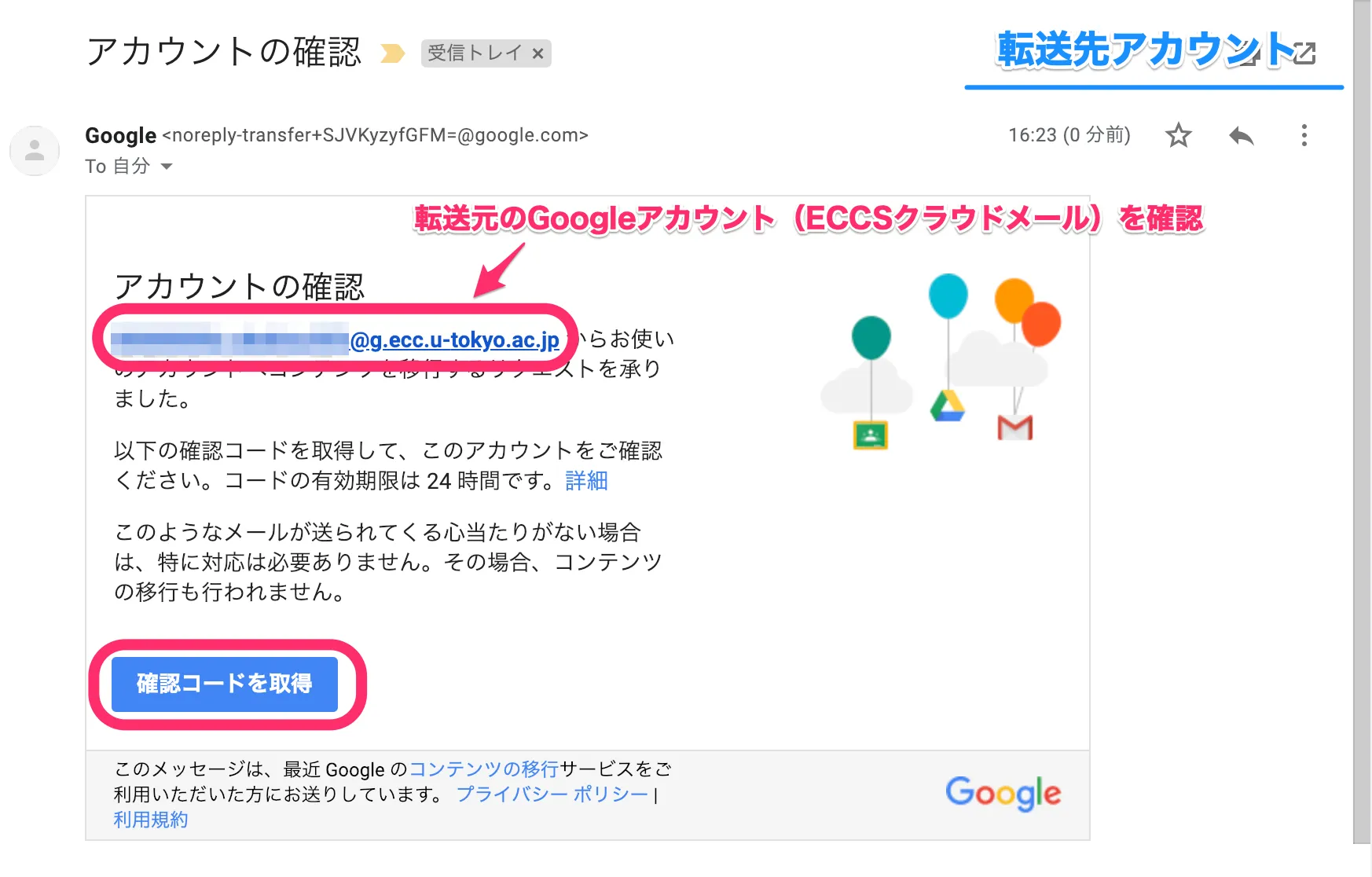This screenshot has height=877, width=1372.
Task: Open the 詳細 link
Action: pyautogui.click(x=586, y=480)
